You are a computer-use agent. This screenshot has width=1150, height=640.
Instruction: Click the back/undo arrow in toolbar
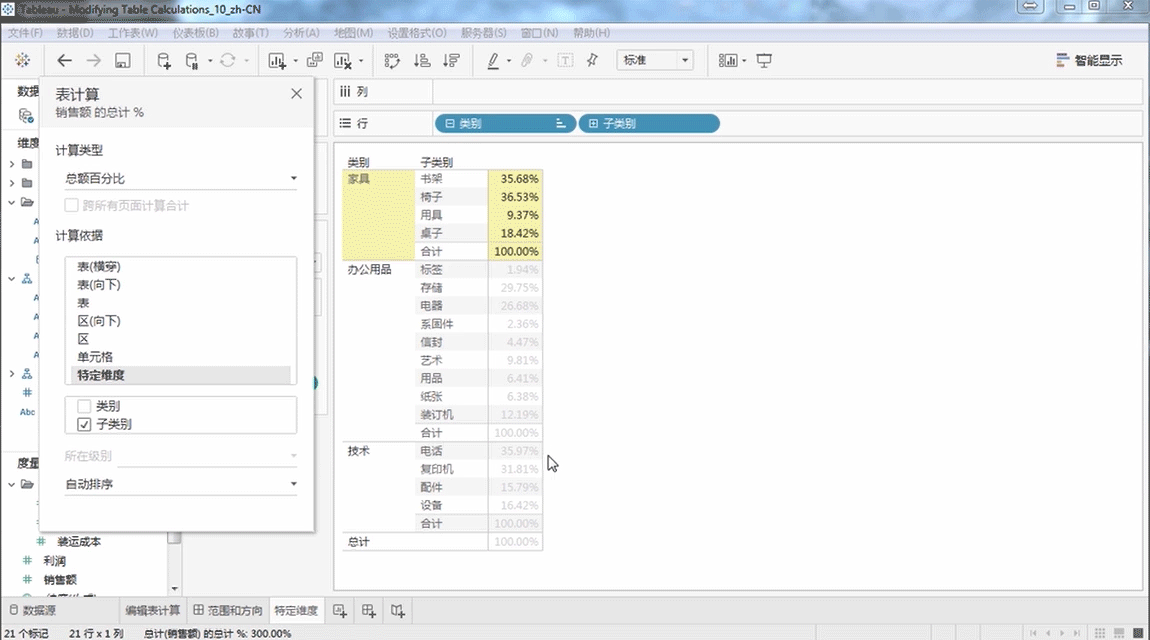click(65, 61)
